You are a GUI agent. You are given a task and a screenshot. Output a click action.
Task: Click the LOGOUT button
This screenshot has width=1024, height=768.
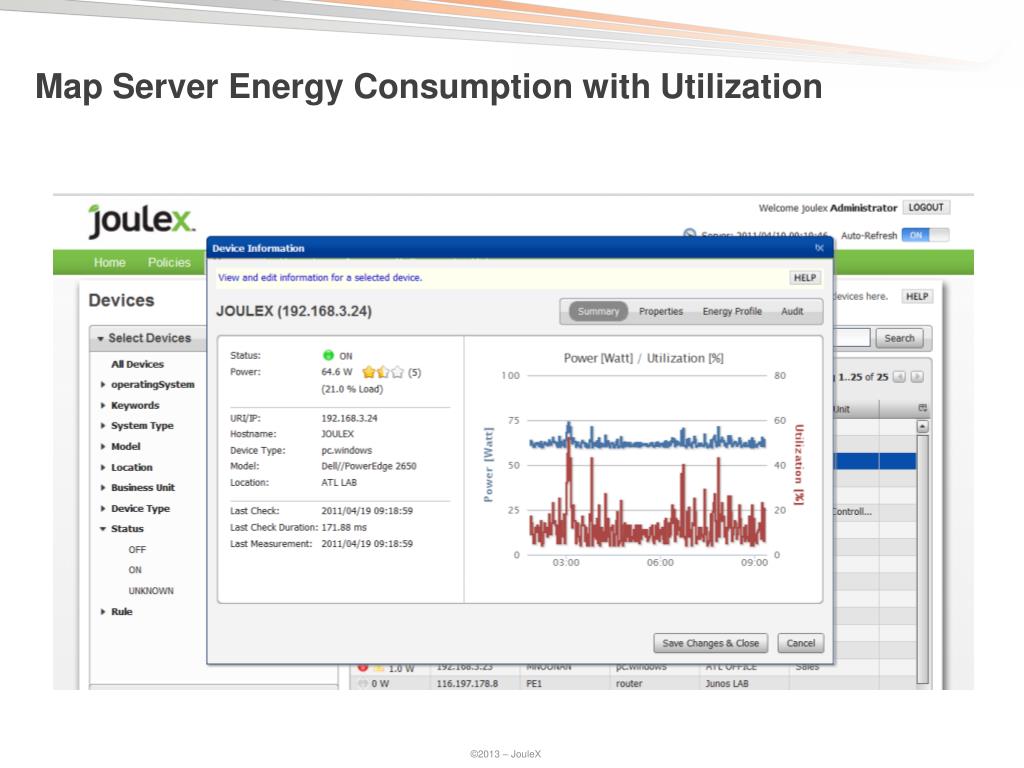926,208
